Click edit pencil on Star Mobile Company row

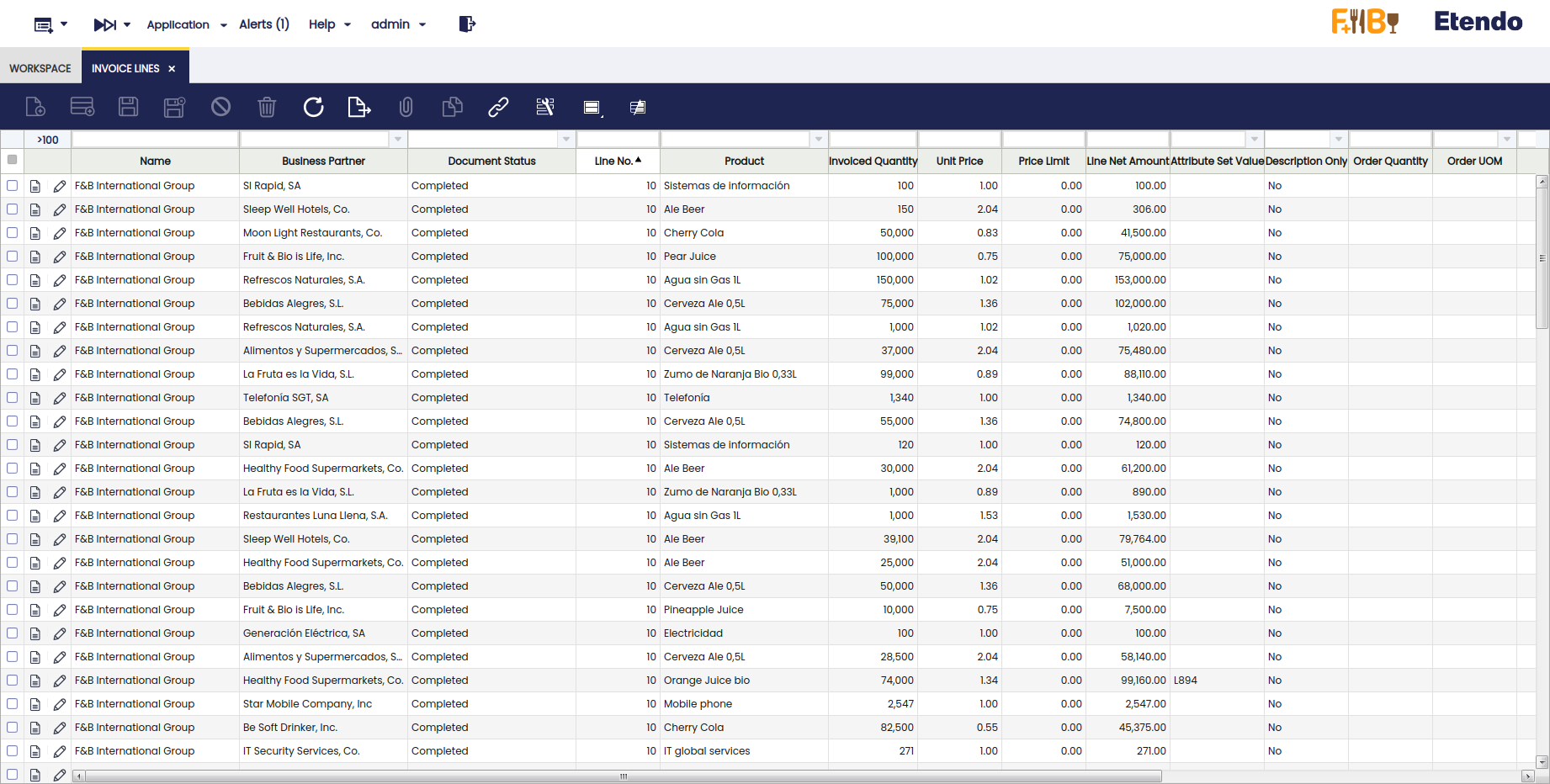pyautogui.click(x=60, y=704)
